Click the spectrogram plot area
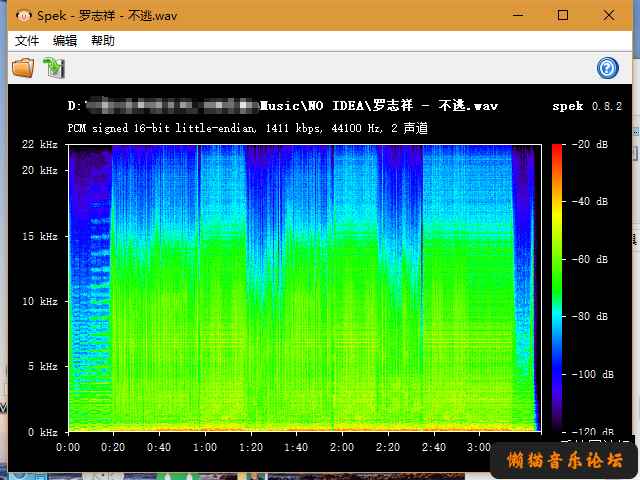640x480 pixels. click(304, 288)
